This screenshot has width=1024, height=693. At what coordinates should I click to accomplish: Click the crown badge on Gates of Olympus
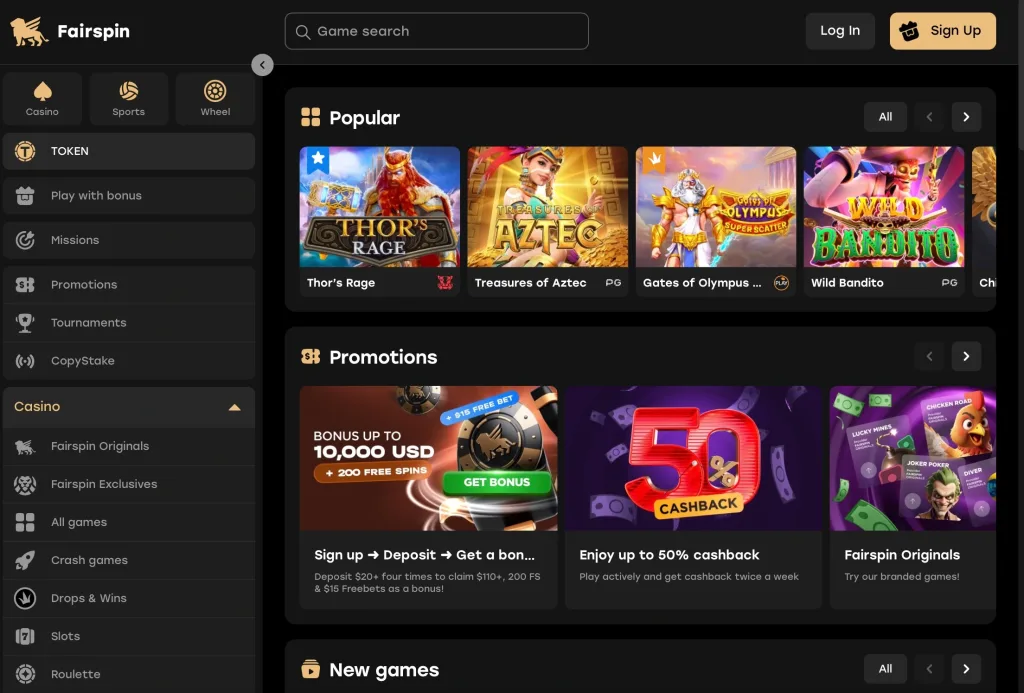point(654,159)
